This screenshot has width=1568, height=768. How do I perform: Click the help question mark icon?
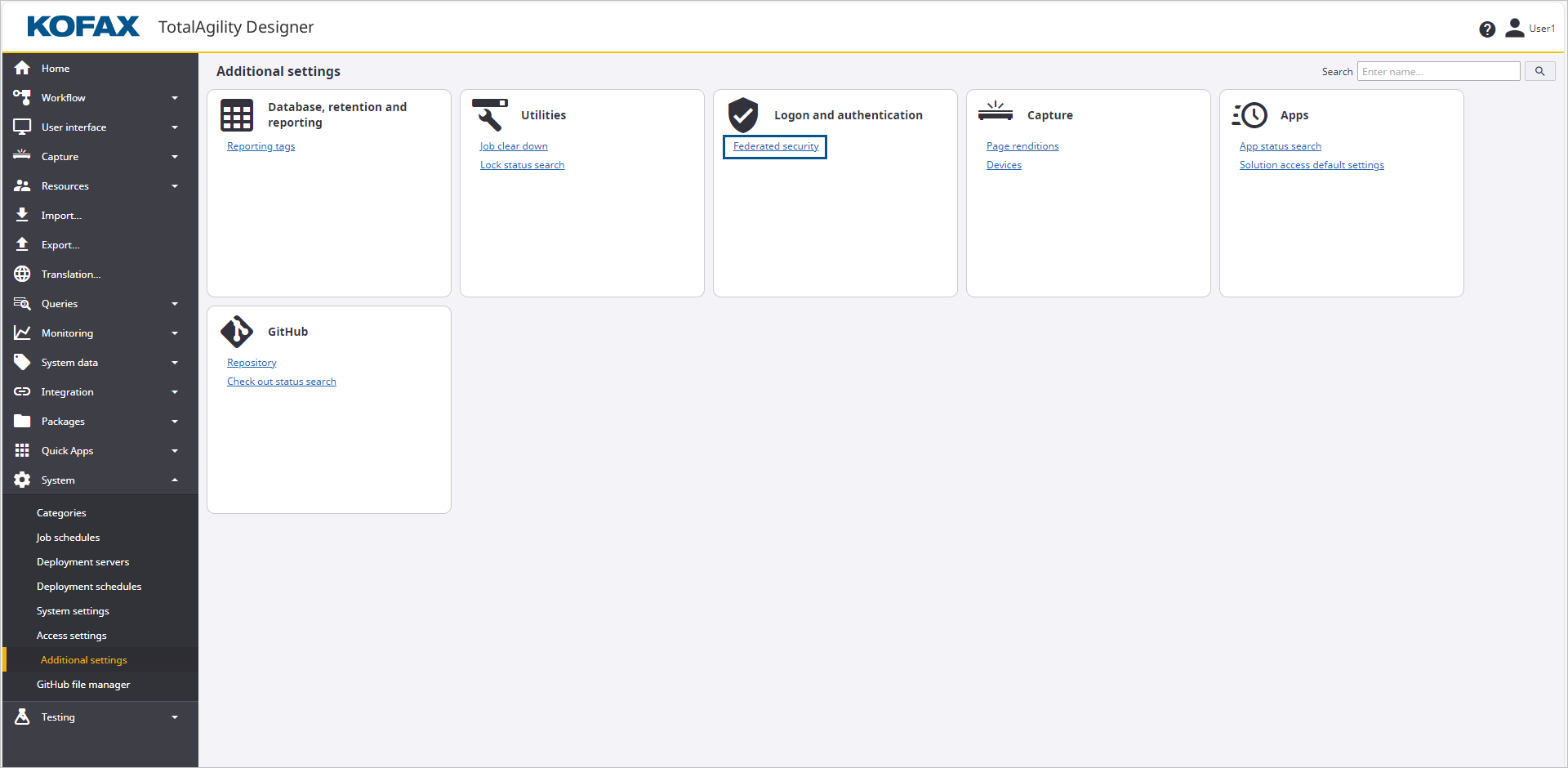click(x=1486, y=29)
